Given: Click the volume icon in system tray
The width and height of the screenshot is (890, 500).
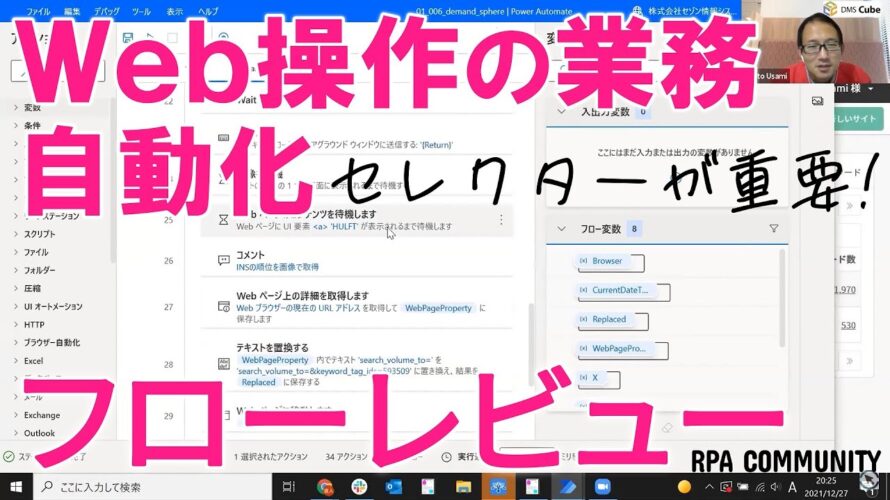Looking at the screenshot, I should point(775,487).
